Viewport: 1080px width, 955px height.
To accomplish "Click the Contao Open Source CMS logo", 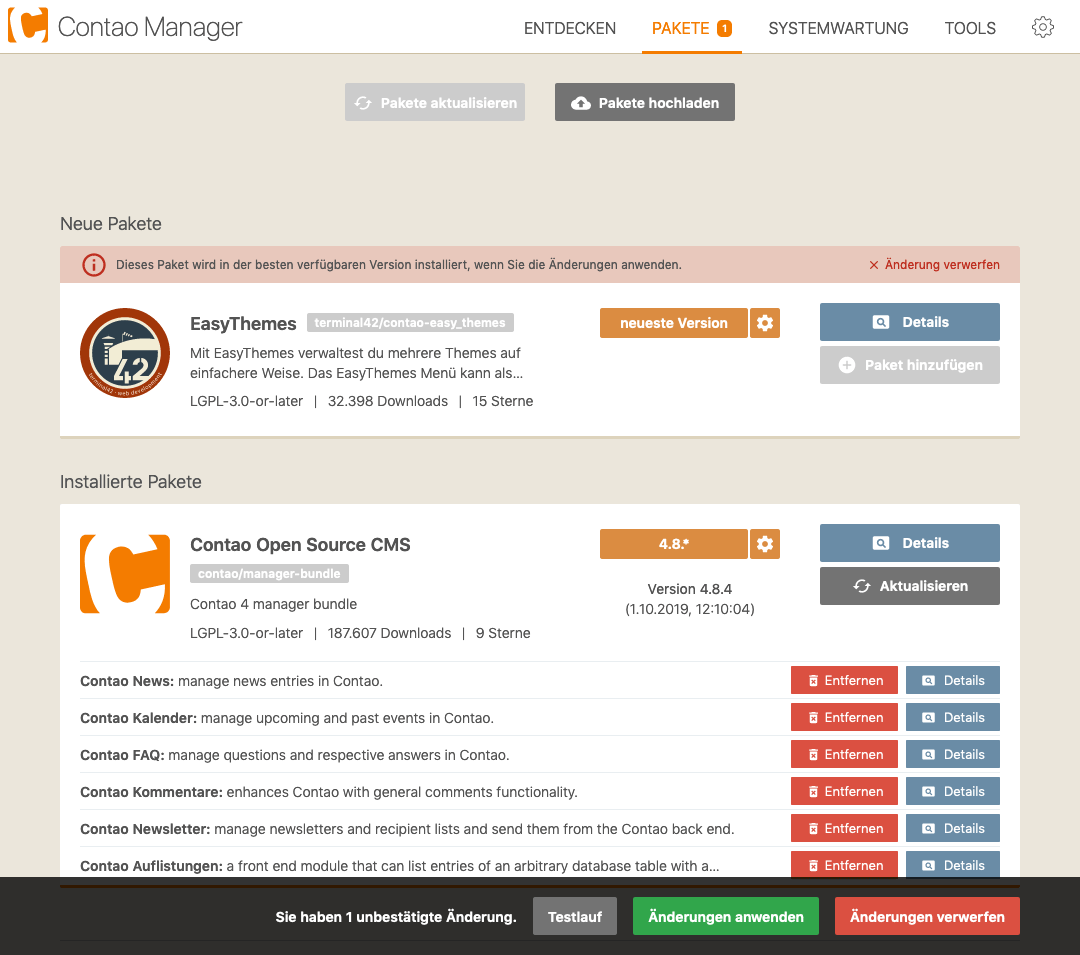I will click(125, 574).
